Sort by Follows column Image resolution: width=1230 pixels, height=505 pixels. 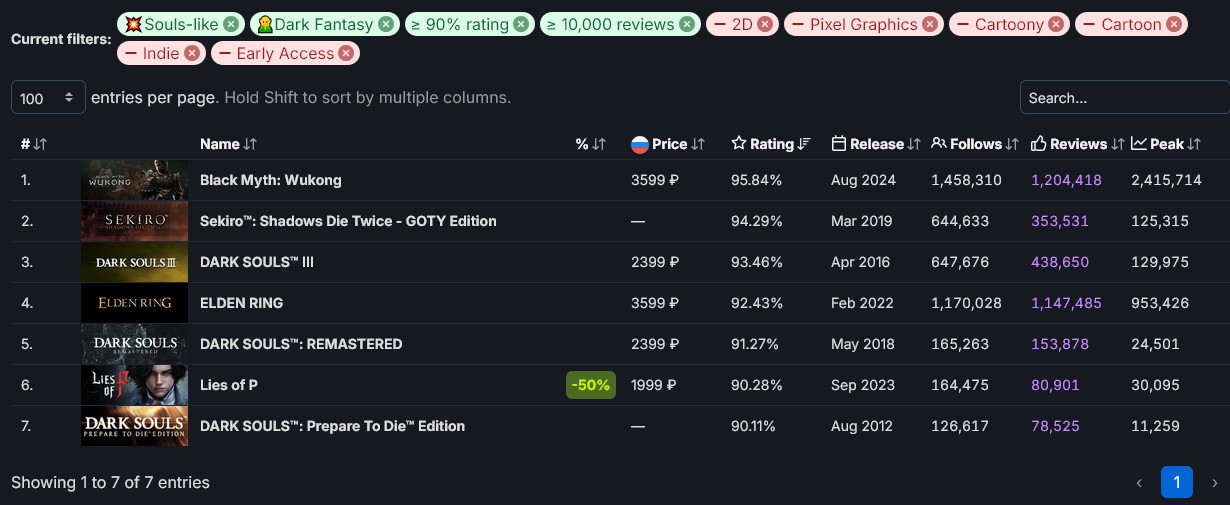(x=975, y=144)
